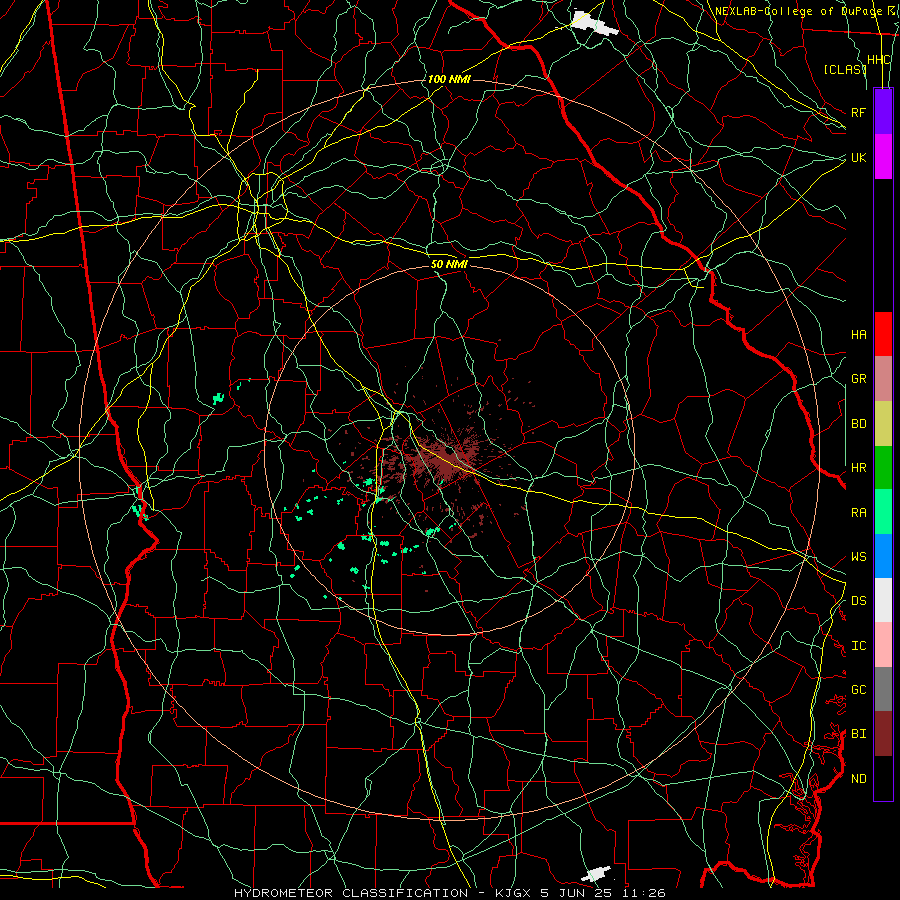Click the KJGX station identifier
The image size is (900, 900).
pos(514,893)
